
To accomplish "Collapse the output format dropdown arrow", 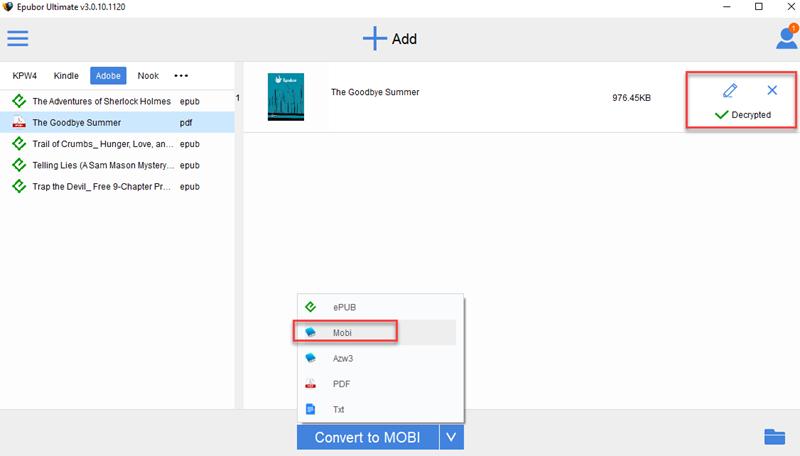I will (x=452, y=437).
